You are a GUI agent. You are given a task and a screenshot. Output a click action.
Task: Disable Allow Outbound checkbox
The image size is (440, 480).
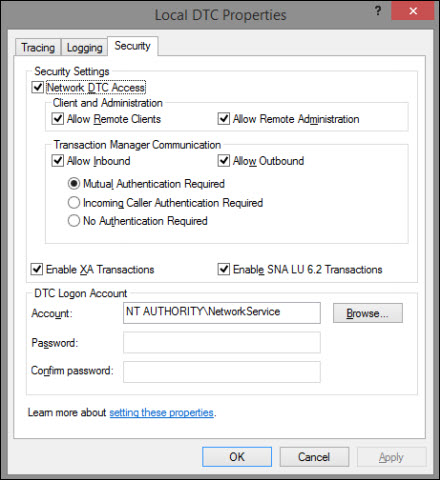[x=223, y=161]
